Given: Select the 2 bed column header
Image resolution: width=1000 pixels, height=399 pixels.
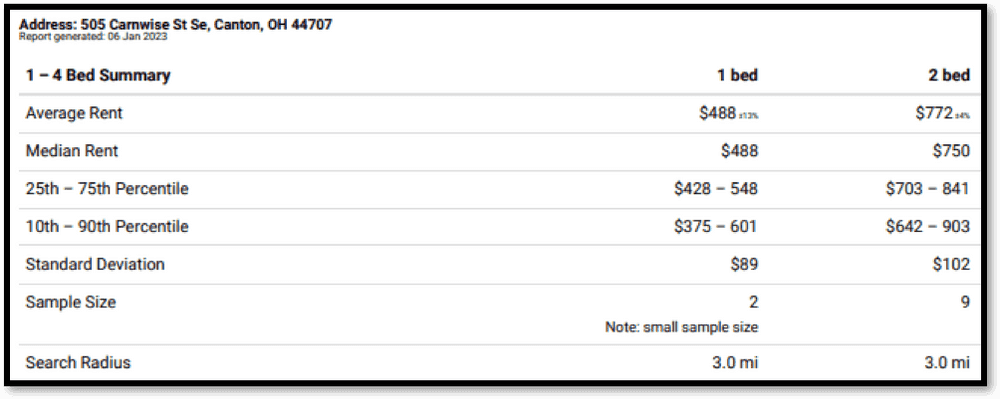Looking at the screenshot, I should tap(949, 75).
